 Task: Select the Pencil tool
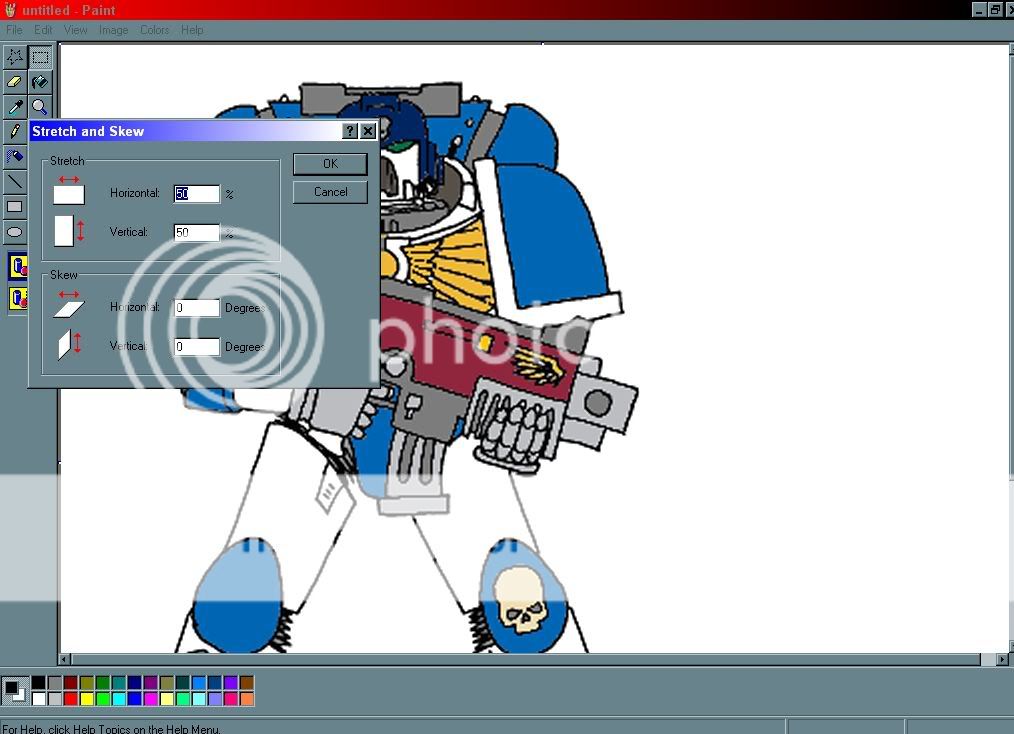(15, 132)
